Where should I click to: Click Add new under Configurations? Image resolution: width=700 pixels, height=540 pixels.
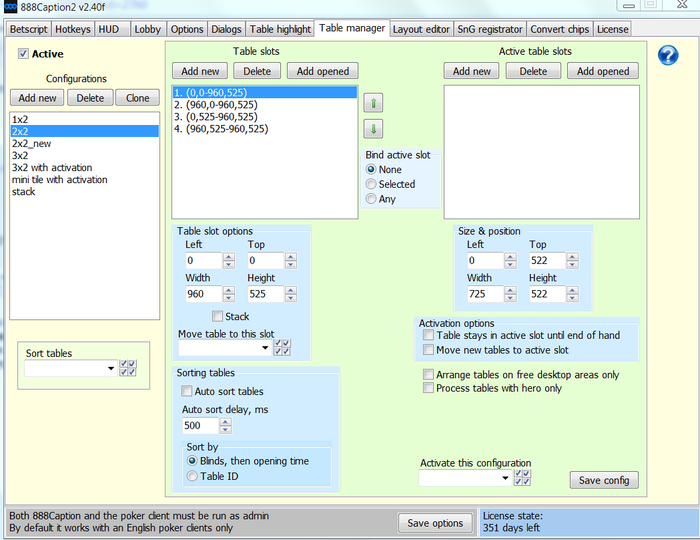point(38,98)
